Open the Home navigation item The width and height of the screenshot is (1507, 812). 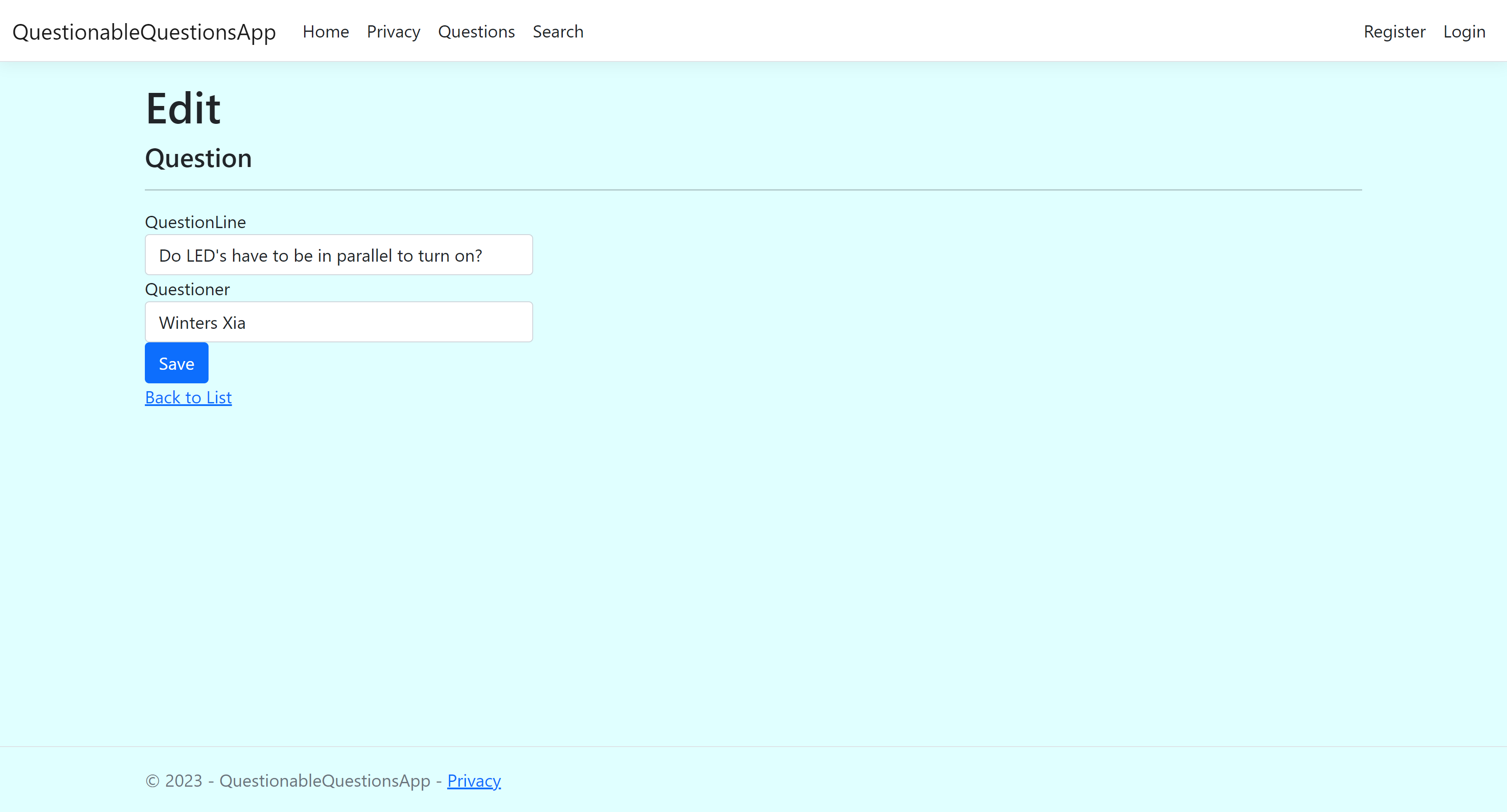(325, 31)
